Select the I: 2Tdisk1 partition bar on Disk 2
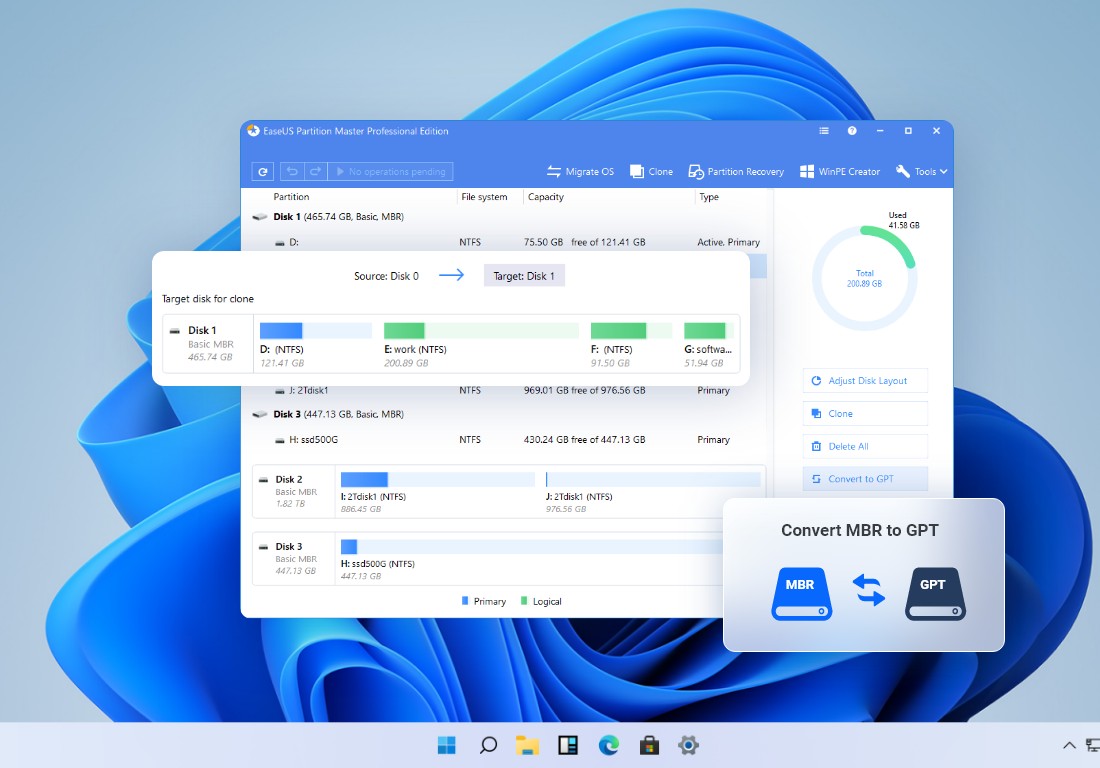Screen dimensions: 1100x768 coord(437,480)
